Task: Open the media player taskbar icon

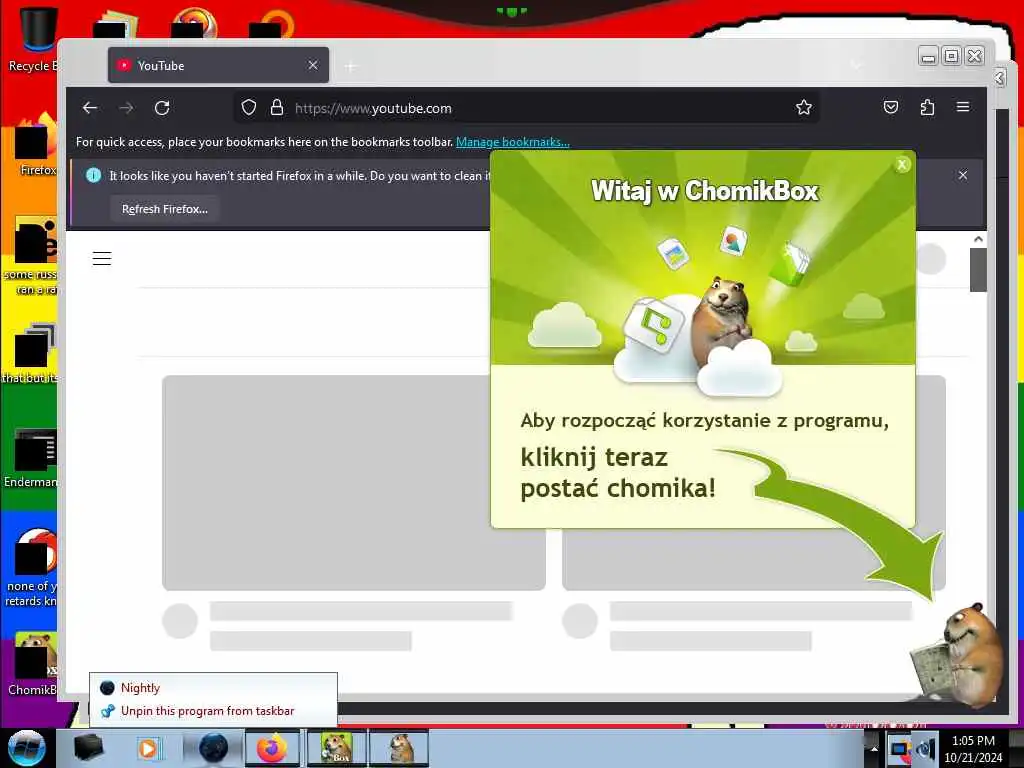Action: [149, 748]
